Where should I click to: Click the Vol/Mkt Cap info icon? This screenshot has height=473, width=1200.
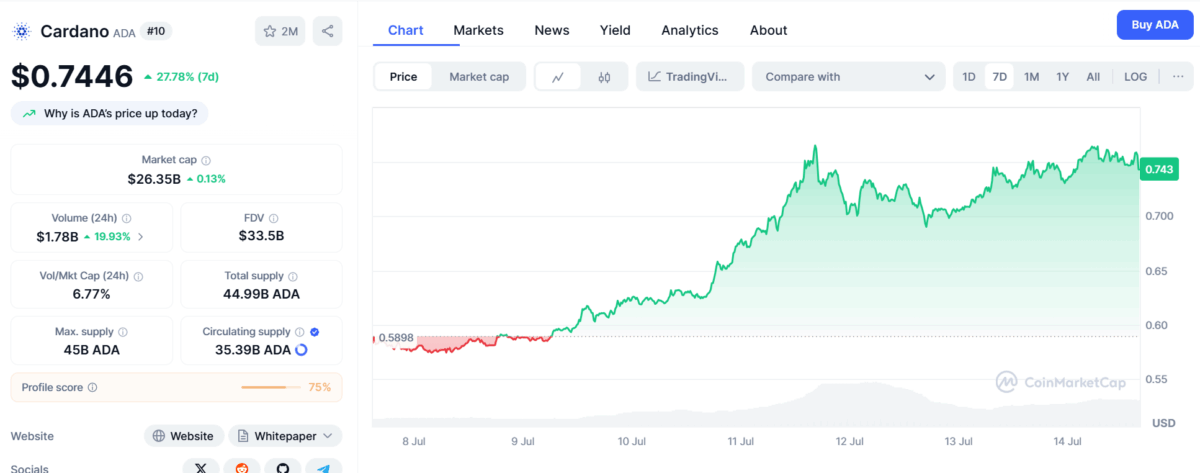pos(138,276)
